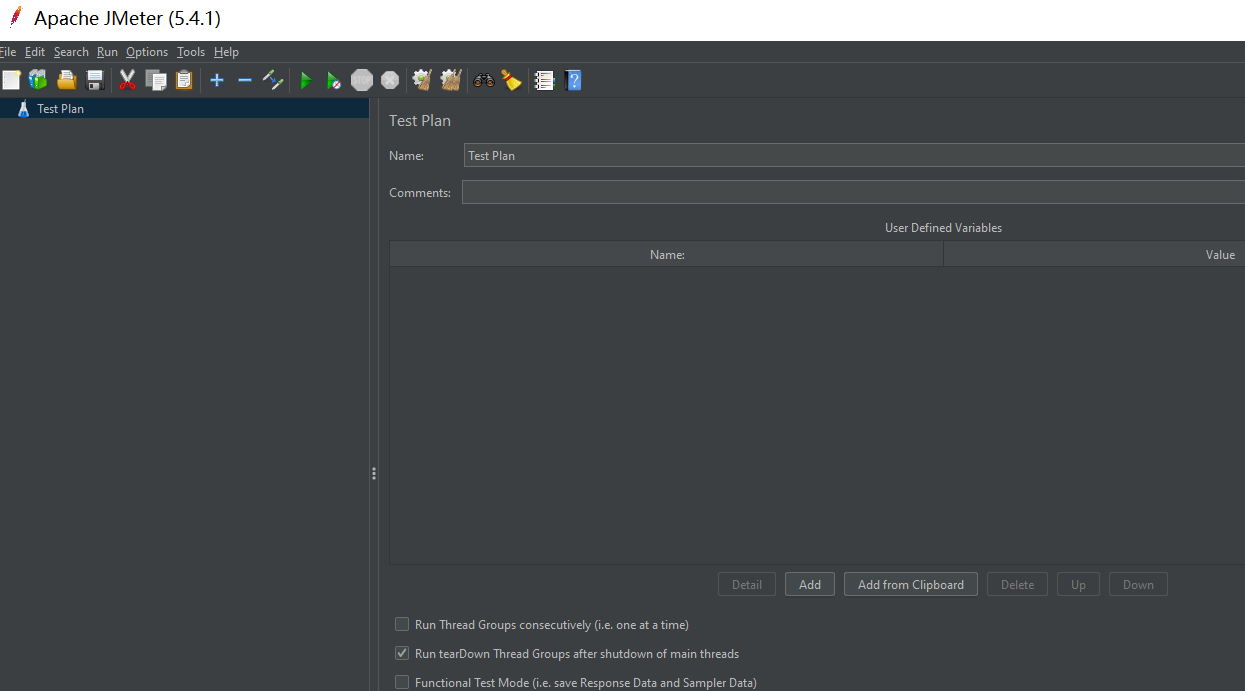Click the Stop test icon

point(362,80)
